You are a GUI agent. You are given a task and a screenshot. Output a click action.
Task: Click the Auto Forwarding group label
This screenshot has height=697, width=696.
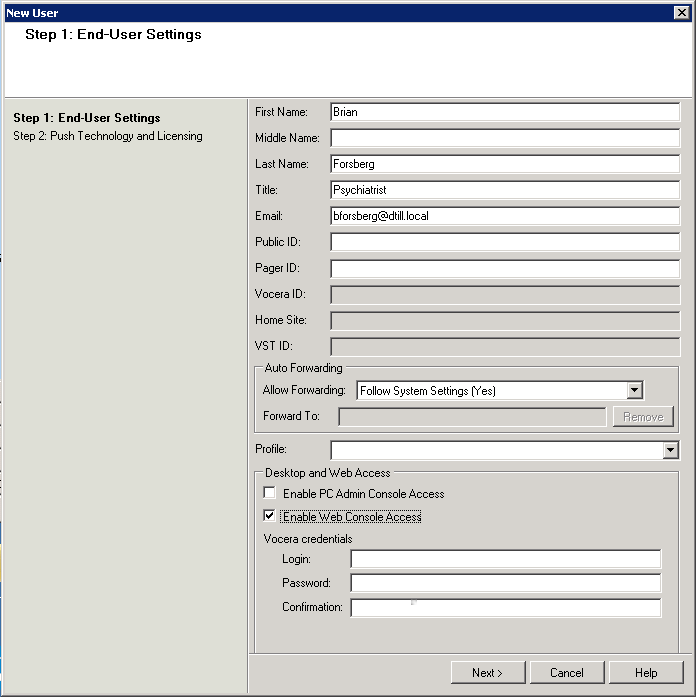pos(304,368)
